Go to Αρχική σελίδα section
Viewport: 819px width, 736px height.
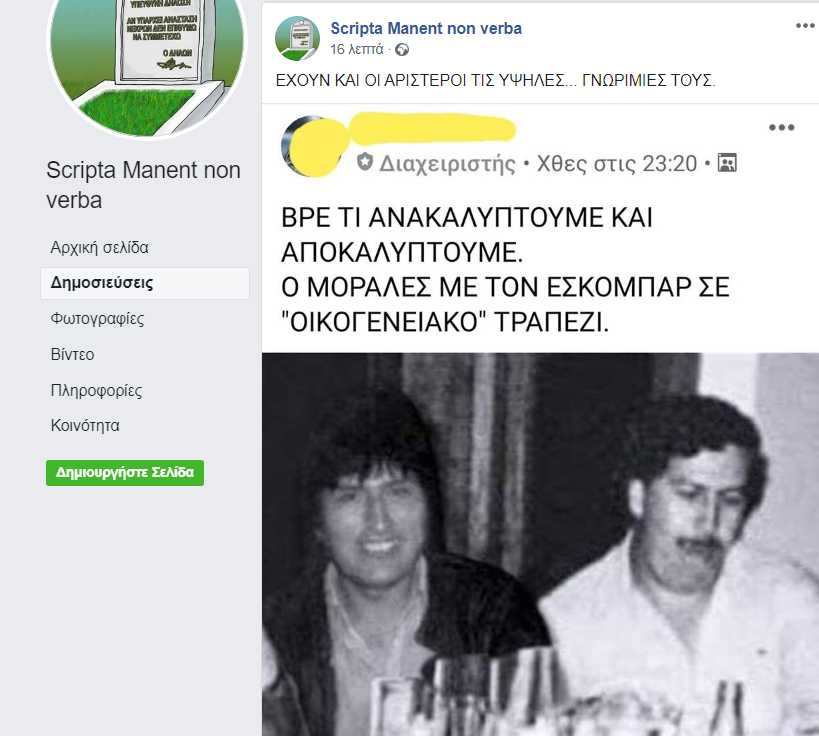click(x=99, y=247)
